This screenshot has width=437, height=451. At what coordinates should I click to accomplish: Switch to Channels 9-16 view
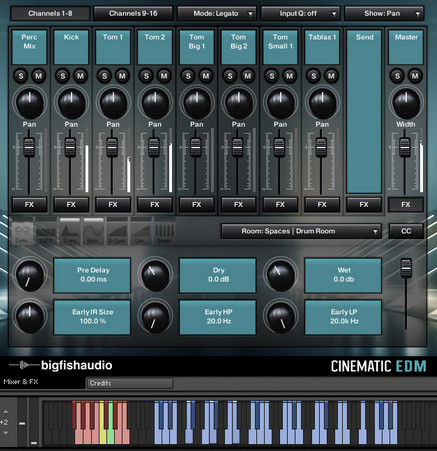coord(133,14)
